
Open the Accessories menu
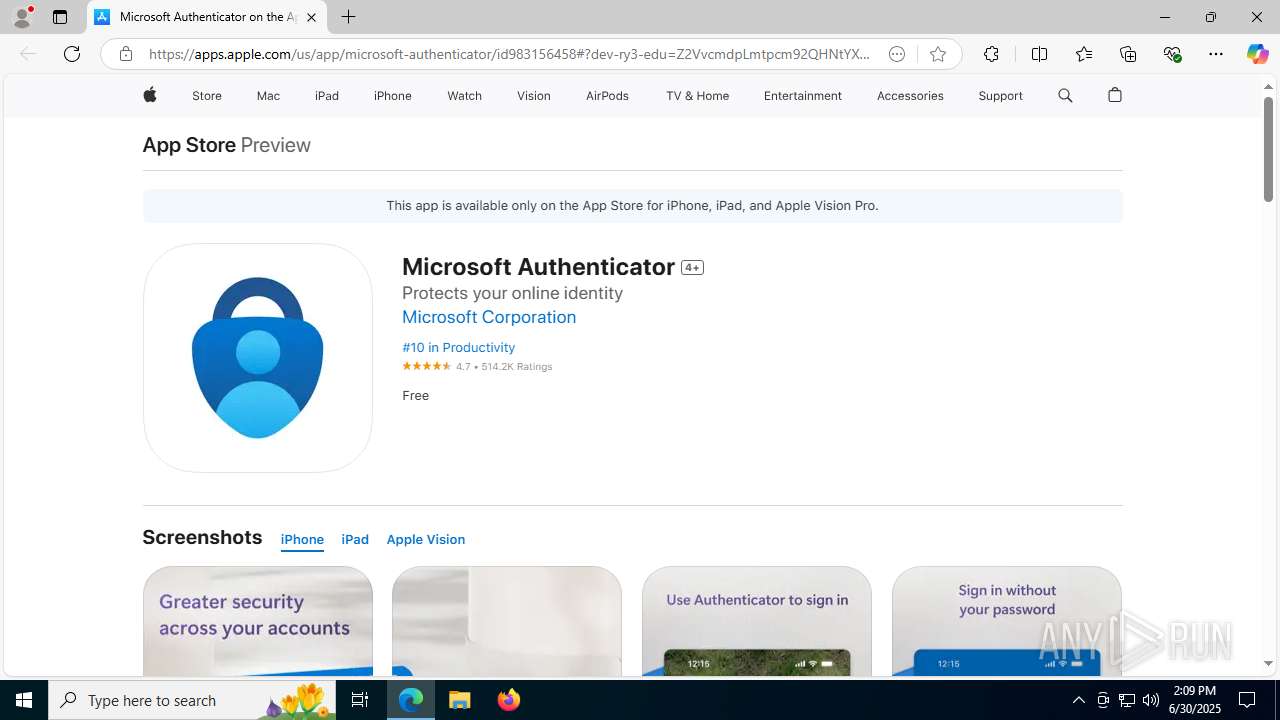pyautogui.click(x=910, y=96)
